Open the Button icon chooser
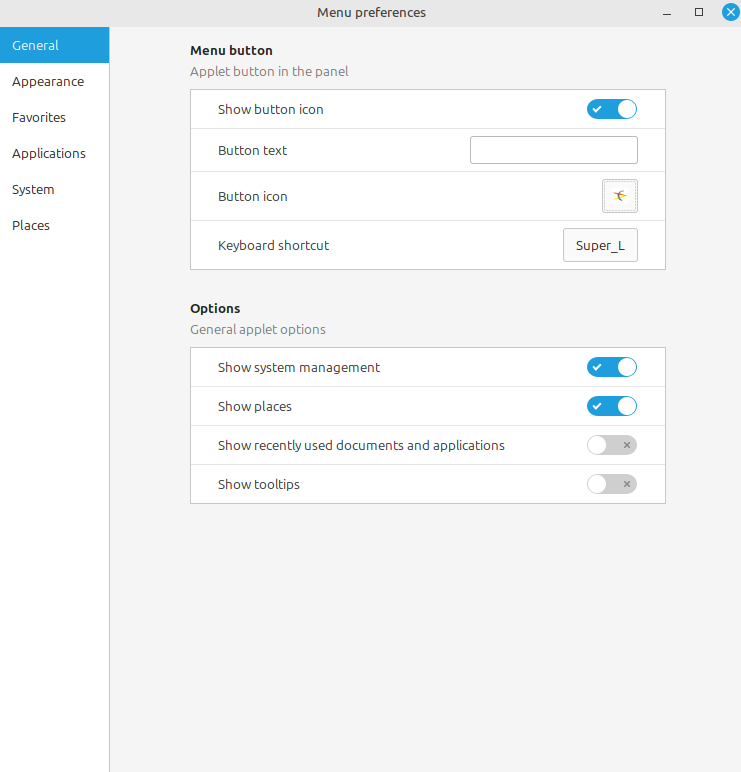This screenshot has height=772, width=741. (619, 196)
